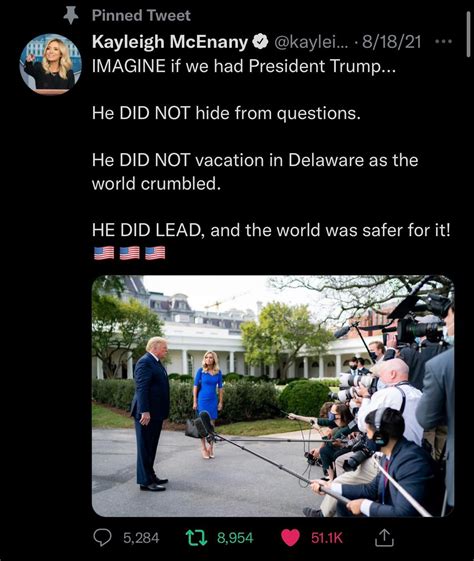Screen dimensions: 474x561
Task: Open the three-dot more options menu
Action: [443, 42]
